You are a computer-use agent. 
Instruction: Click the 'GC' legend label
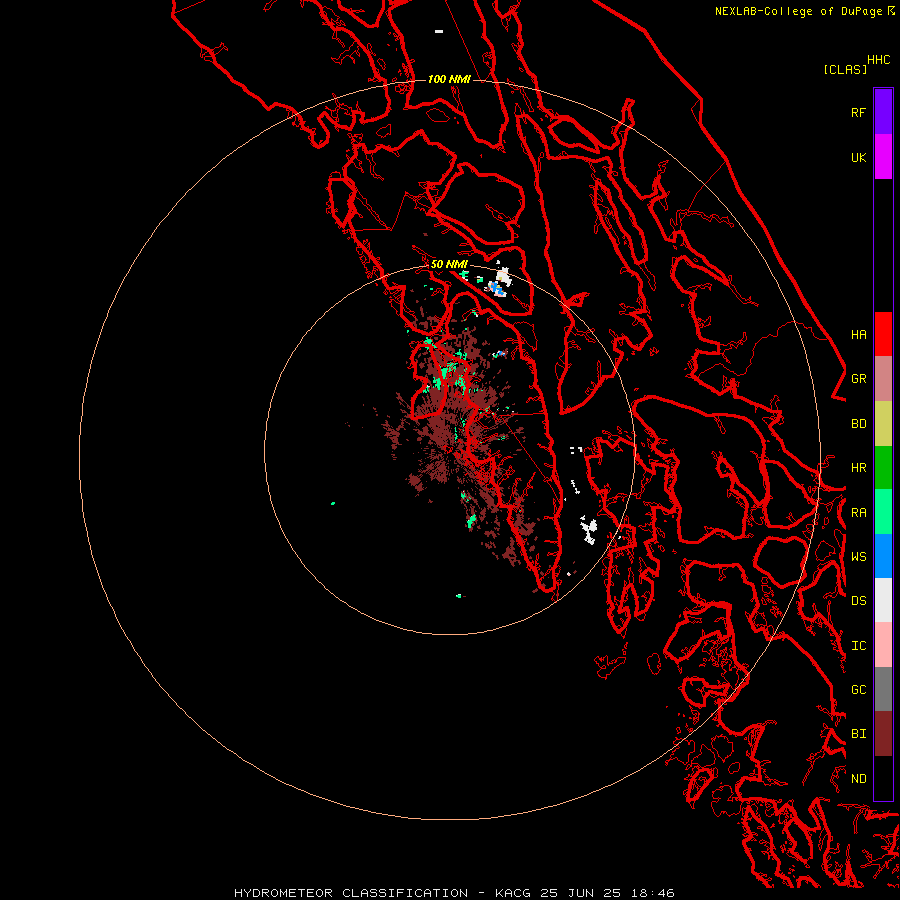(858, 690)
